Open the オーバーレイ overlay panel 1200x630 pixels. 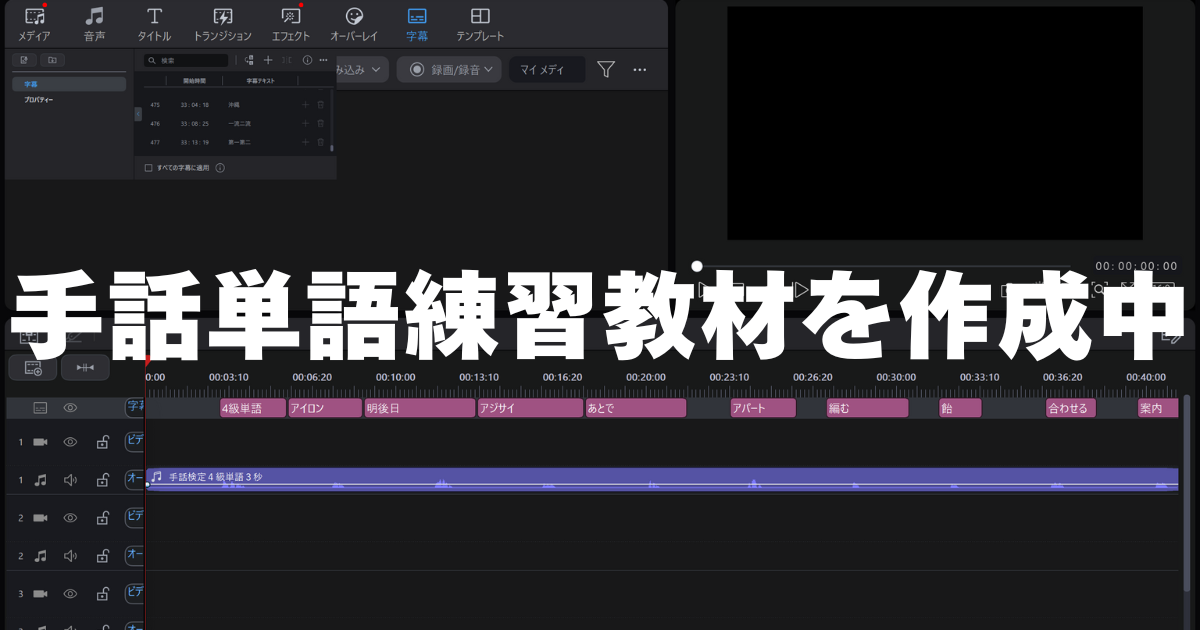pos(353,23)
